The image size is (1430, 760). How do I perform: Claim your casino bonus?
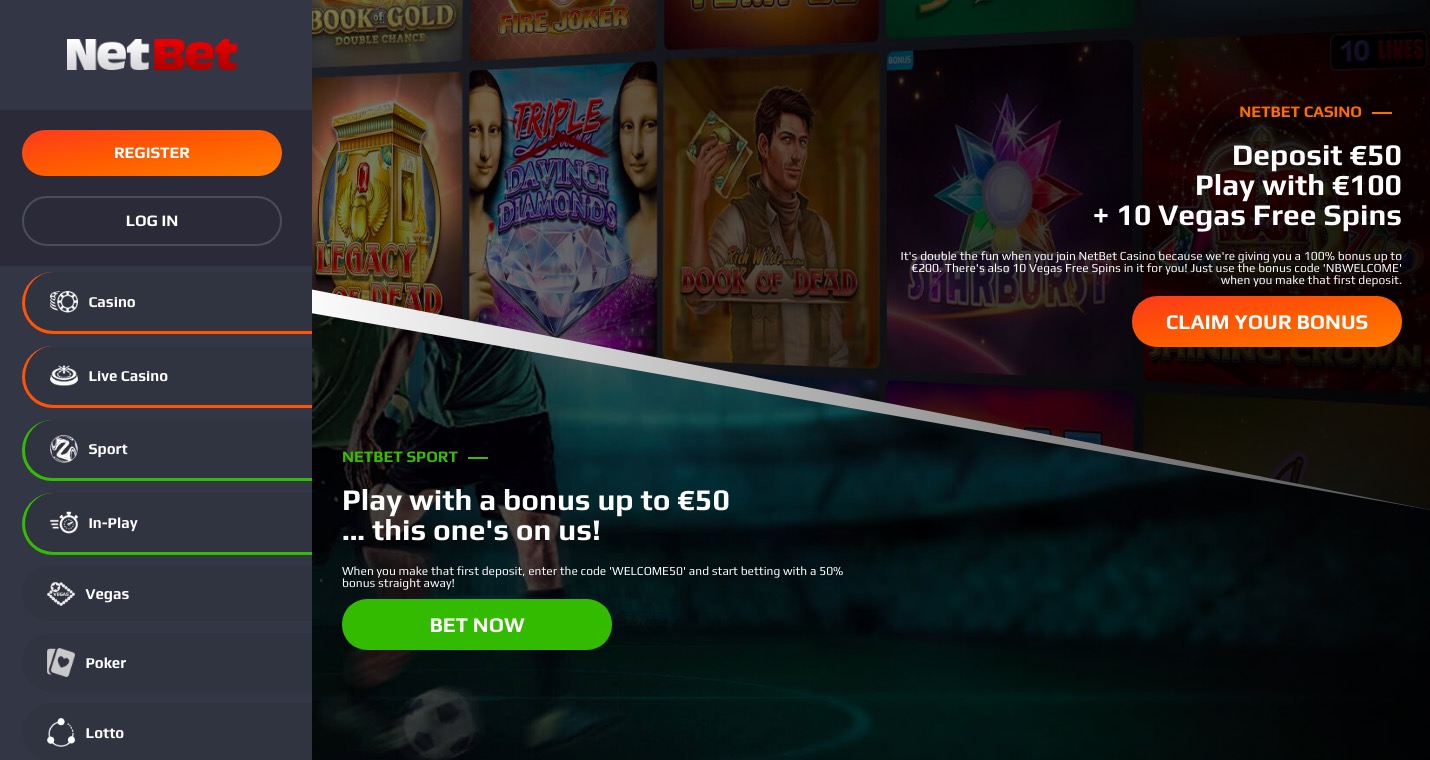1267,322
